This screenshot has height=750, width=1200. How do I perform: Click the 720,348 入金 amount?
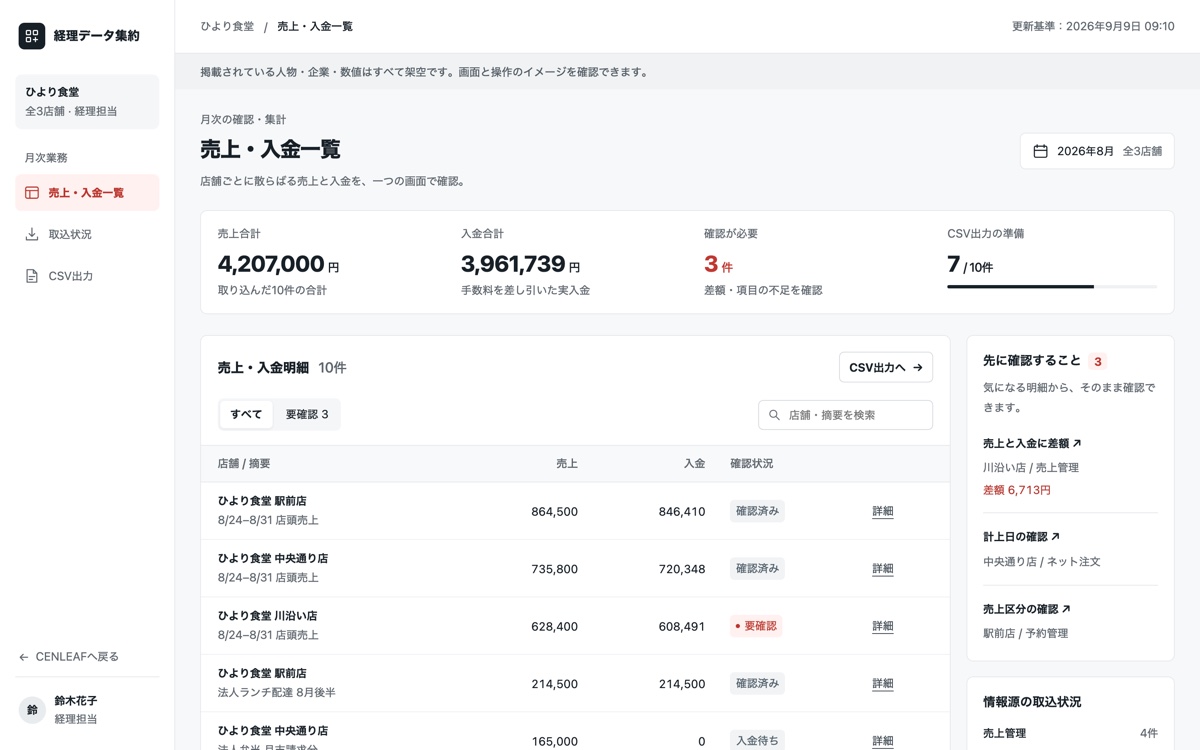(x=682, y=569)
